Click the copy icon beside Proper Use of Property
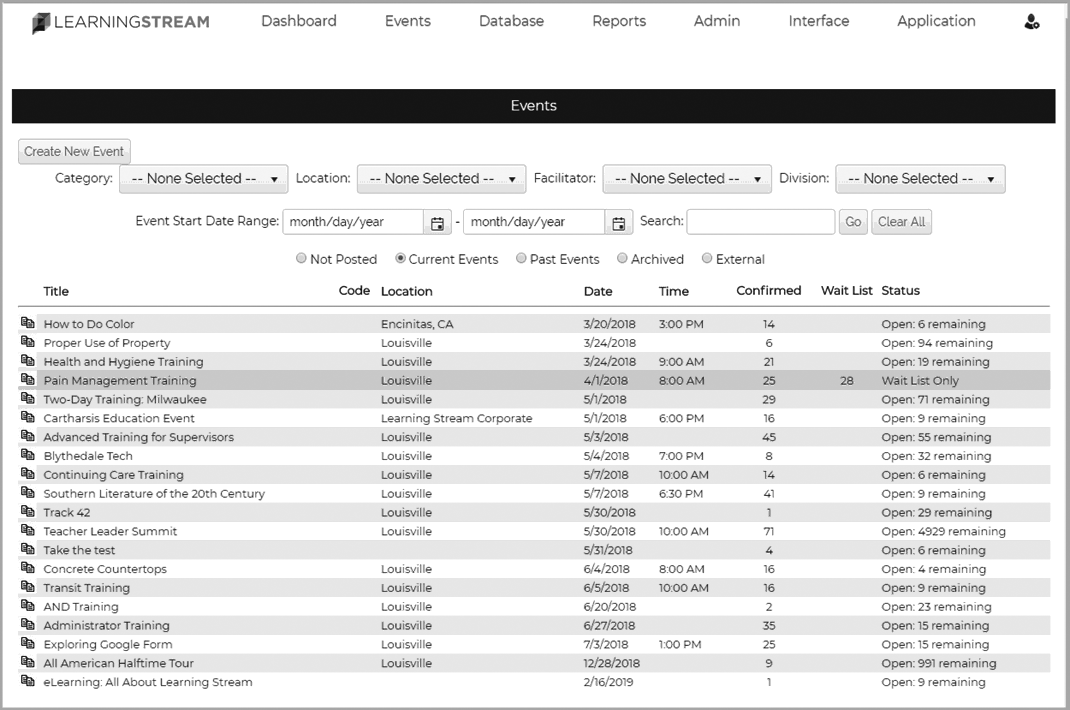Image resolution: width=1070 pixels, height=710 pixels. 27,341
